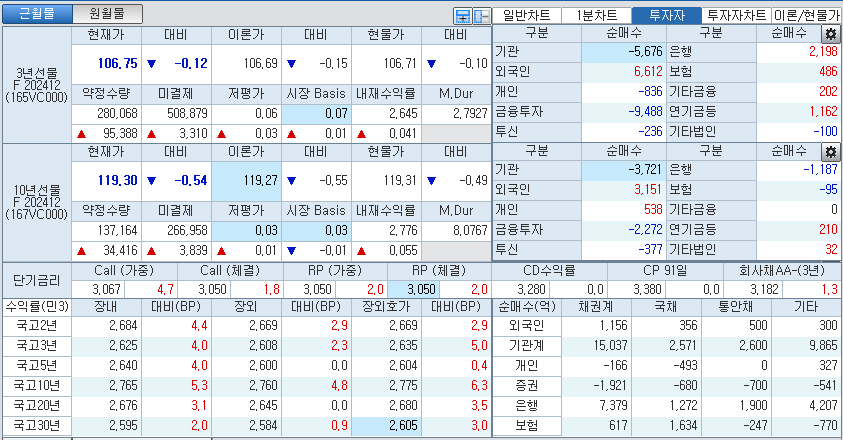
Task: Click 증권 기타 -541
Action: pos(806,386)
